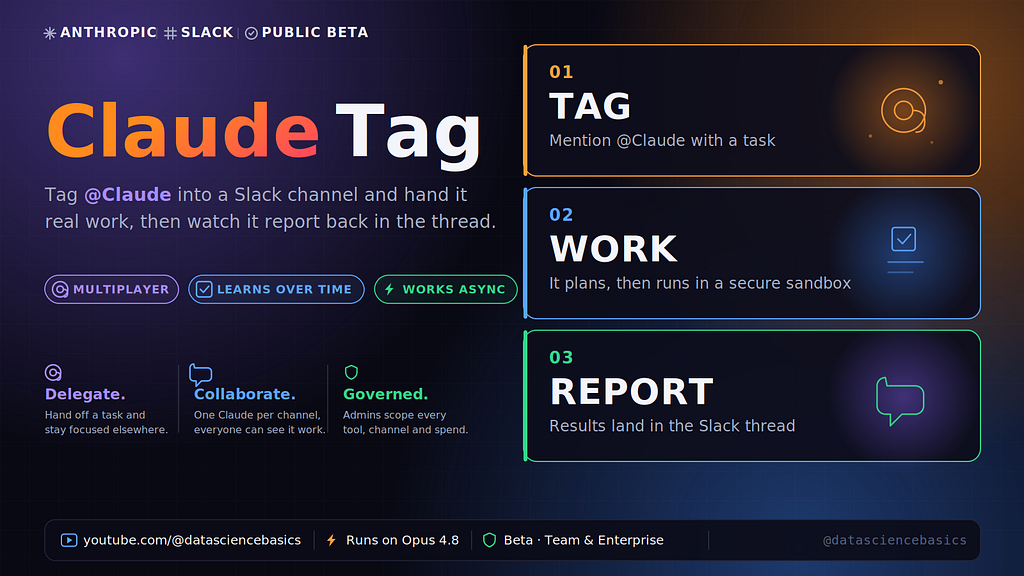Click the white Tag title word

pos(409,136)
